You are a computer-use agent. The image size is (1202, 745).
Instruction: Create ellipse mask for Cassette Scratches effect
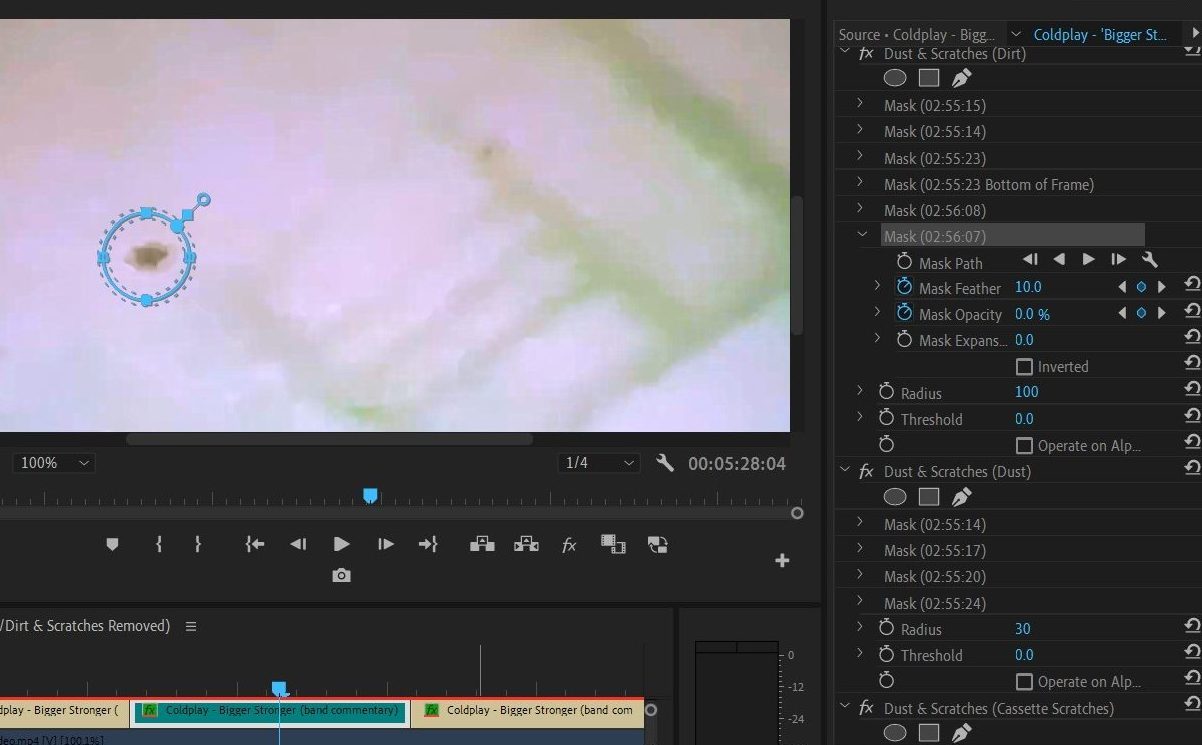tap(895, 733)
